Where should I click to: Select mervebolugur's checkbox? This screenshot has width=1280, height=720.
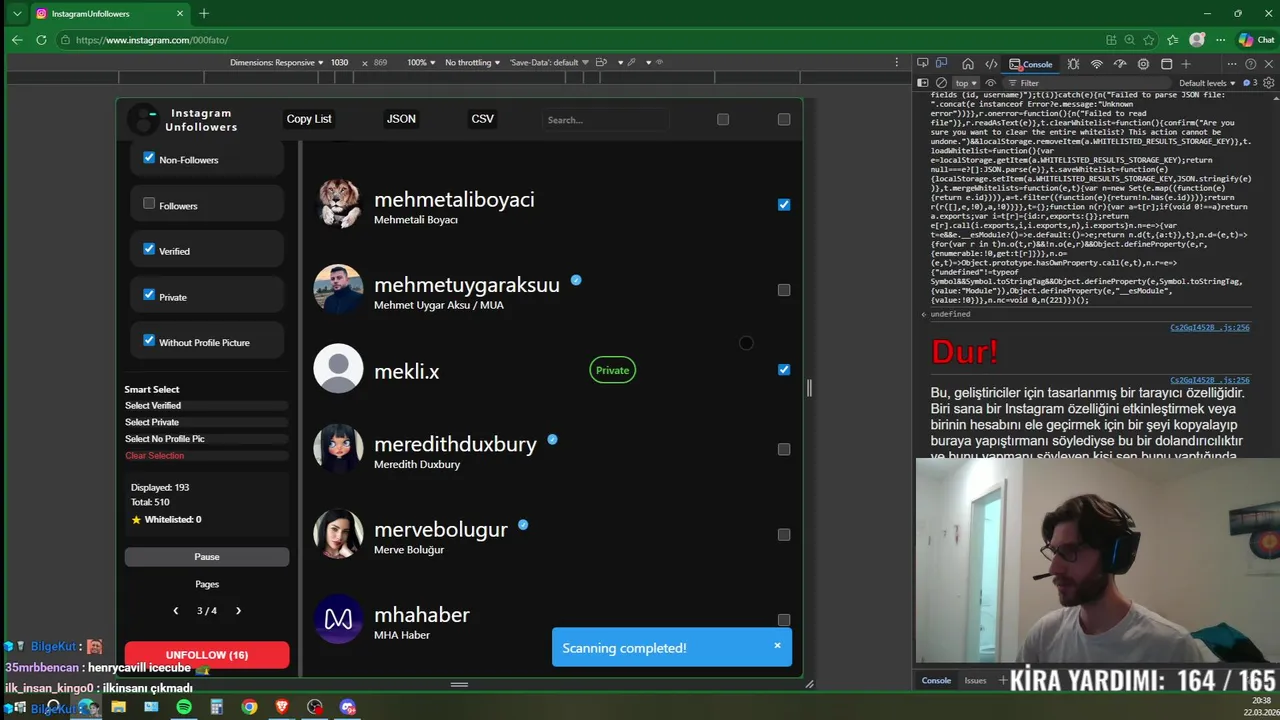coord(784,534)
